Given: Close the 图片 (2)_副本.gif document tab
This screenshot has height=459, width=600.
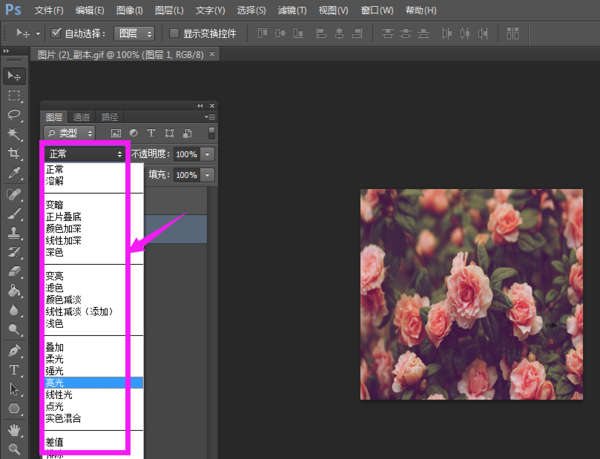Looking at the screenshot, I should coord(212,55).
